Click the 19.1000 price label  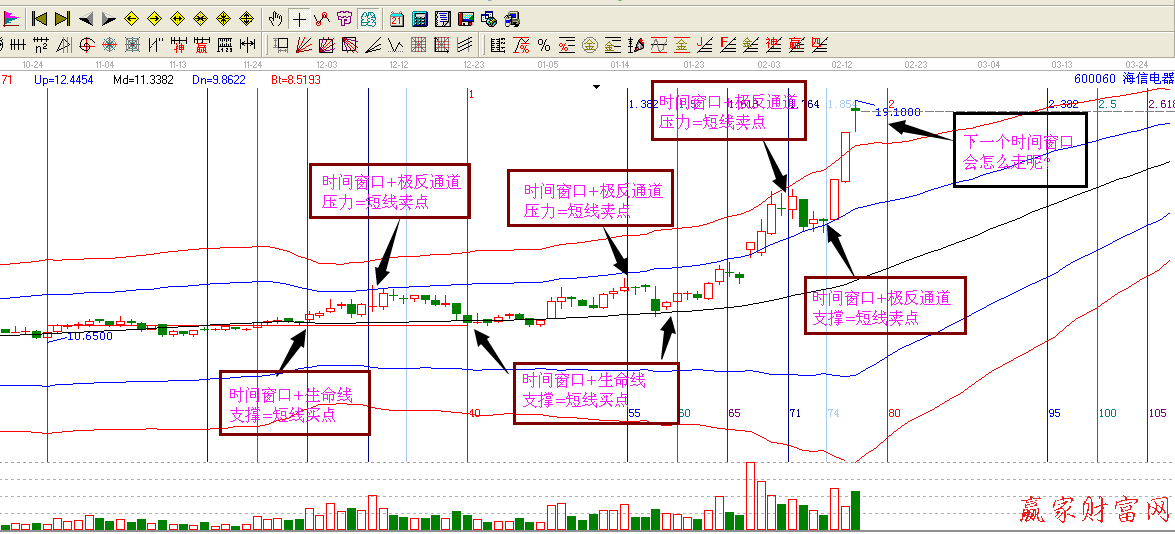coord(896,112)
